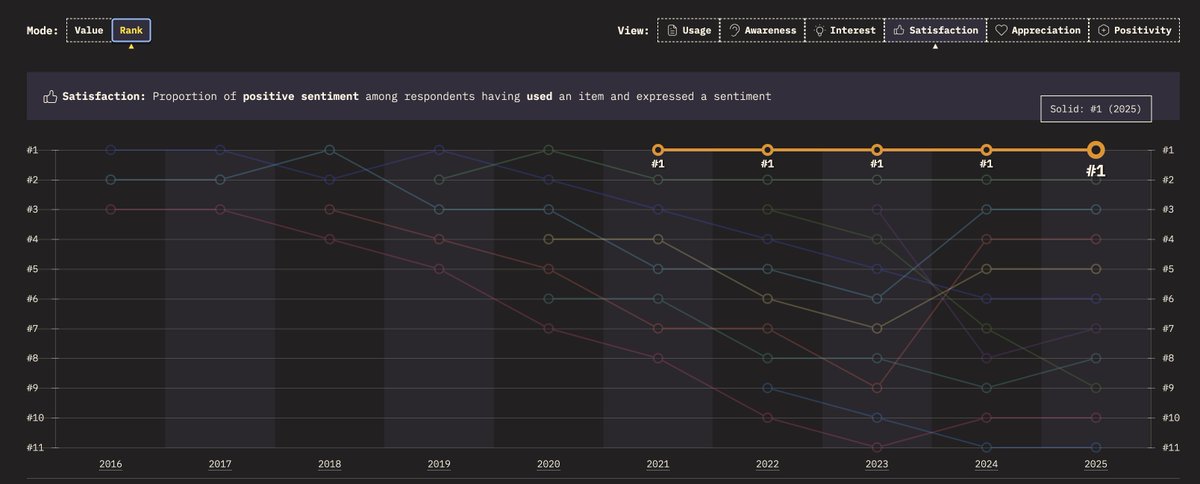1200x484 pixels.
Task: Select the rank #8 data point for 2021
Action: pyautogui.click(x=657, y=358)
